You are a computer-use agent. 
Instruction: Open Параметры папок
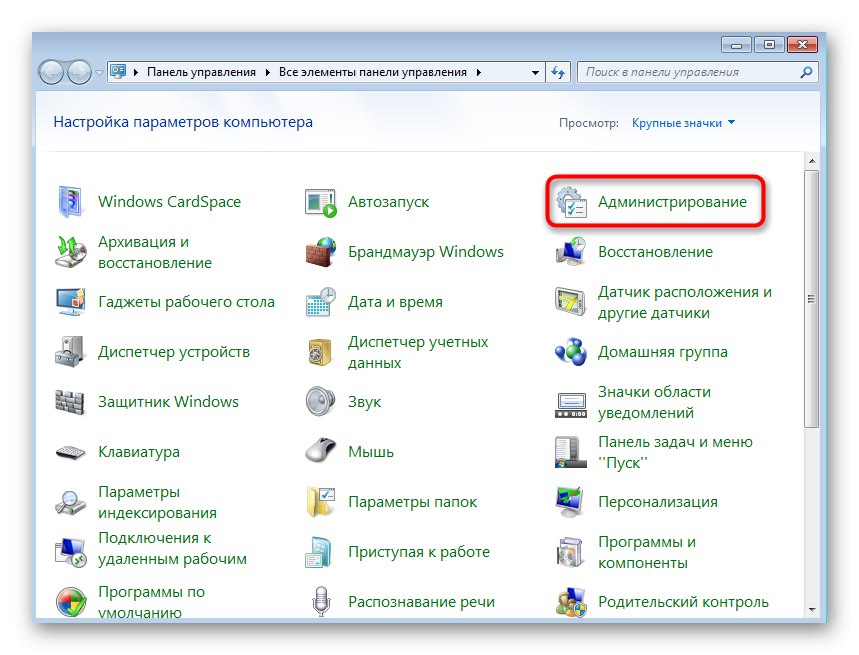(414, 501)
